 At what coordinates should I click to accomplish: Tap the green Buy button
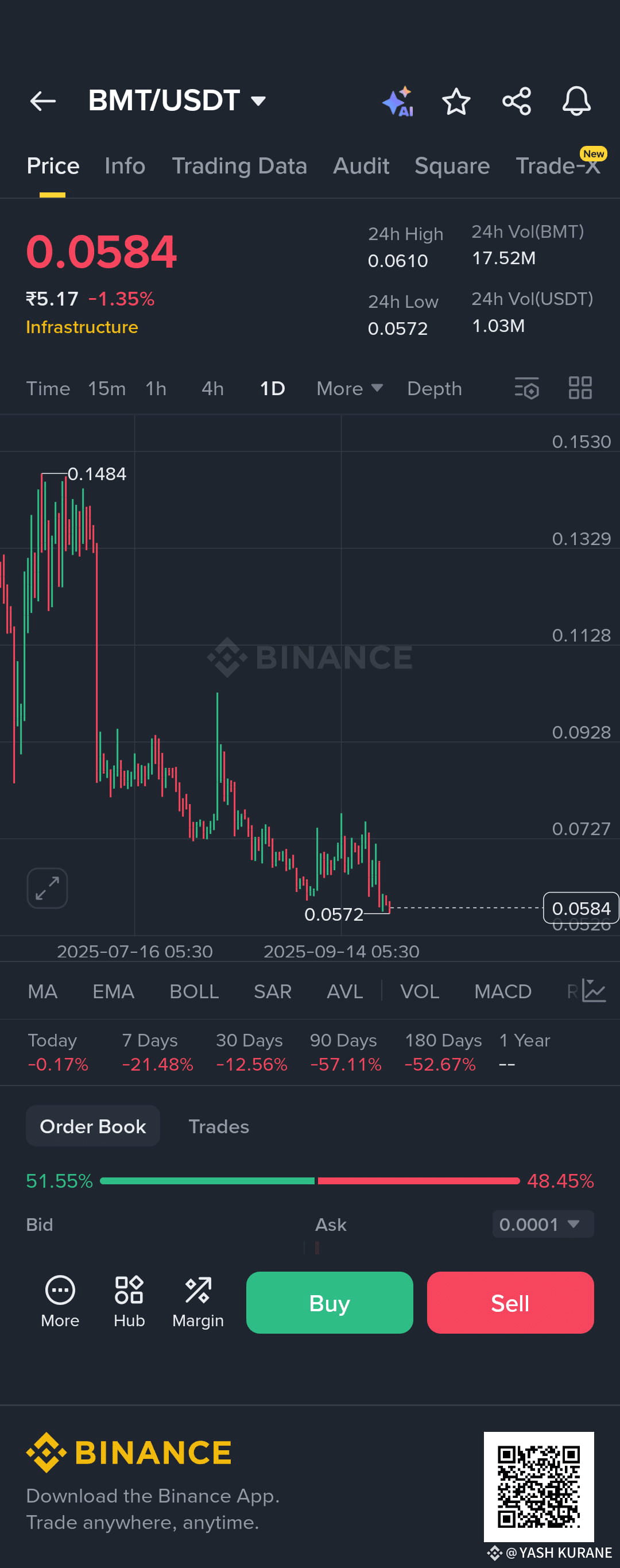(329, 1303)
